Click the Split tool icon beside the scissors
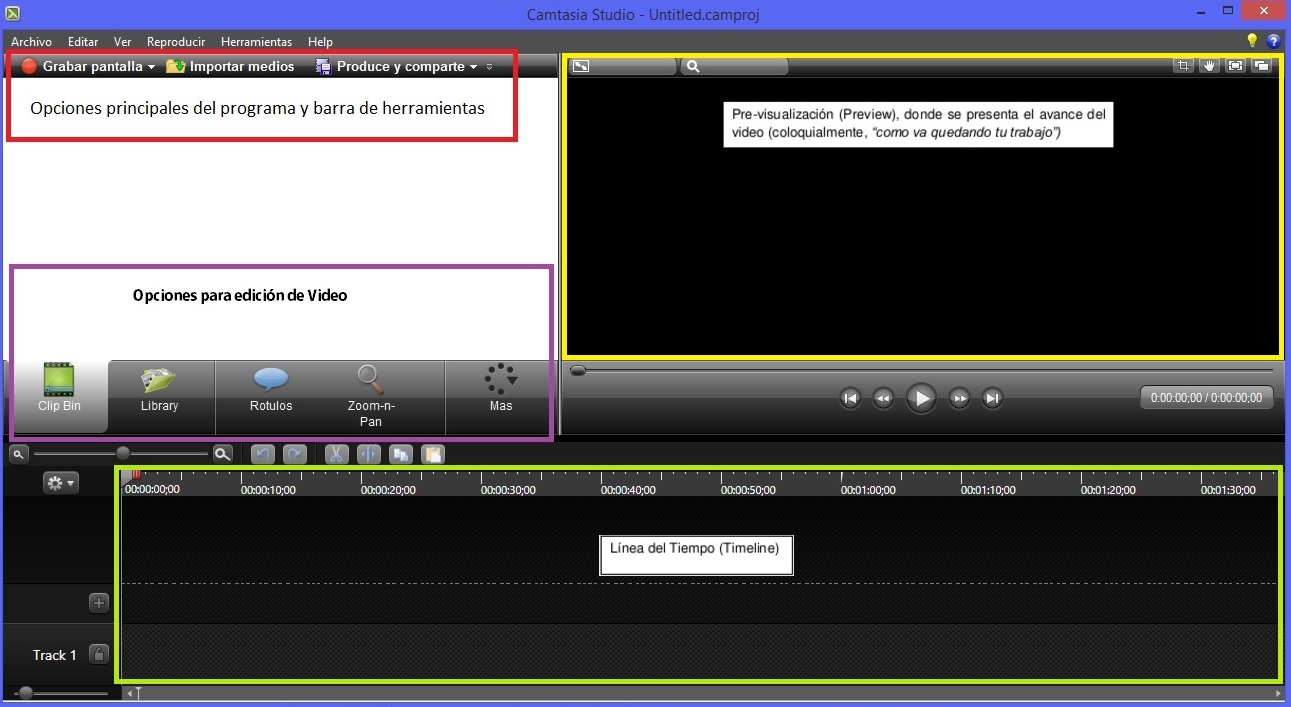Image resolution: width=1291 pixels, height=707 pixels. click(368, 454)
